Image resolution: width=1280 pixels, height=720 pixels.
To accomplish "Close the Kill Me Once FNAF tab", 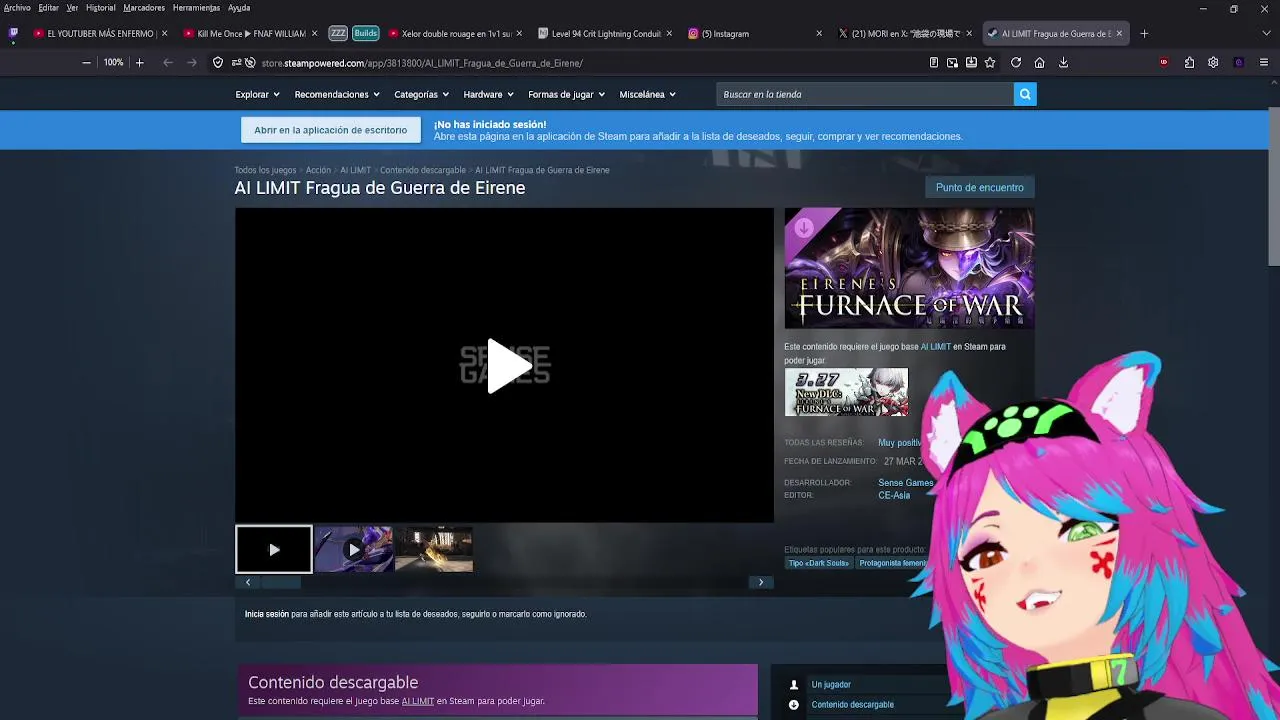I will [314, 33].
